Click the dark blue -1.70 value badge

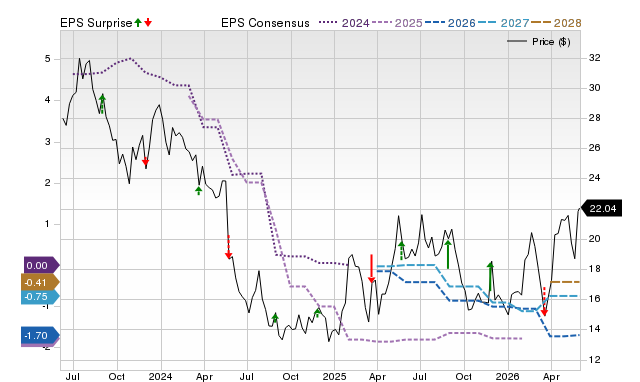click(x=40, y=335)
